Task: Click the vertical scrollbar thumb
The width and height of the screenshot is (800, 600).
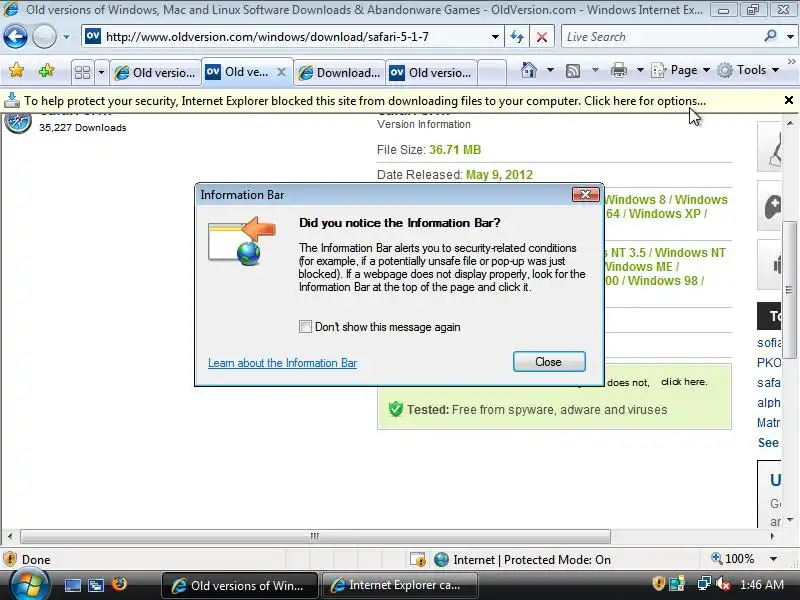Action: [790, 290]
